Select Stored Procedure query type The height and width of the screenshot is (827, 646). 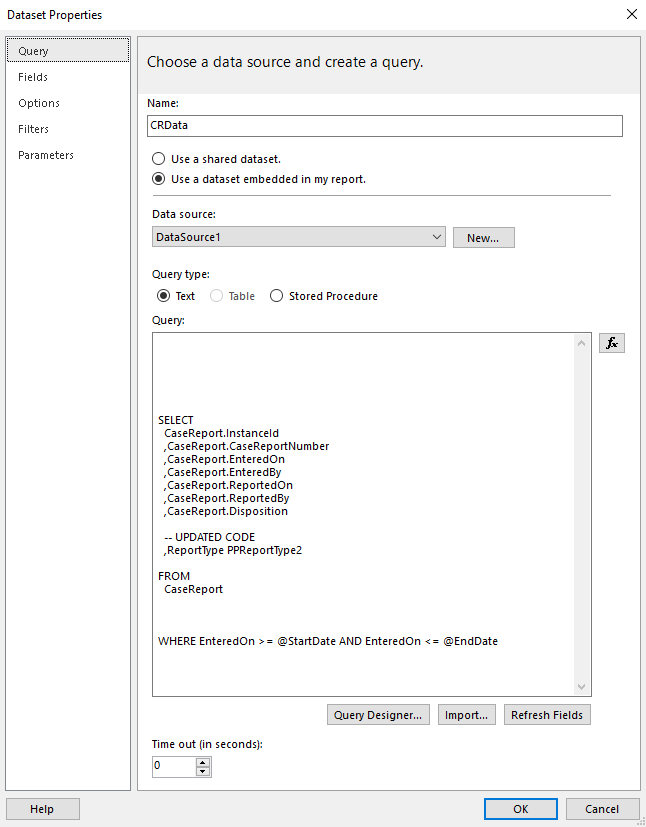[x=277, y=296]
